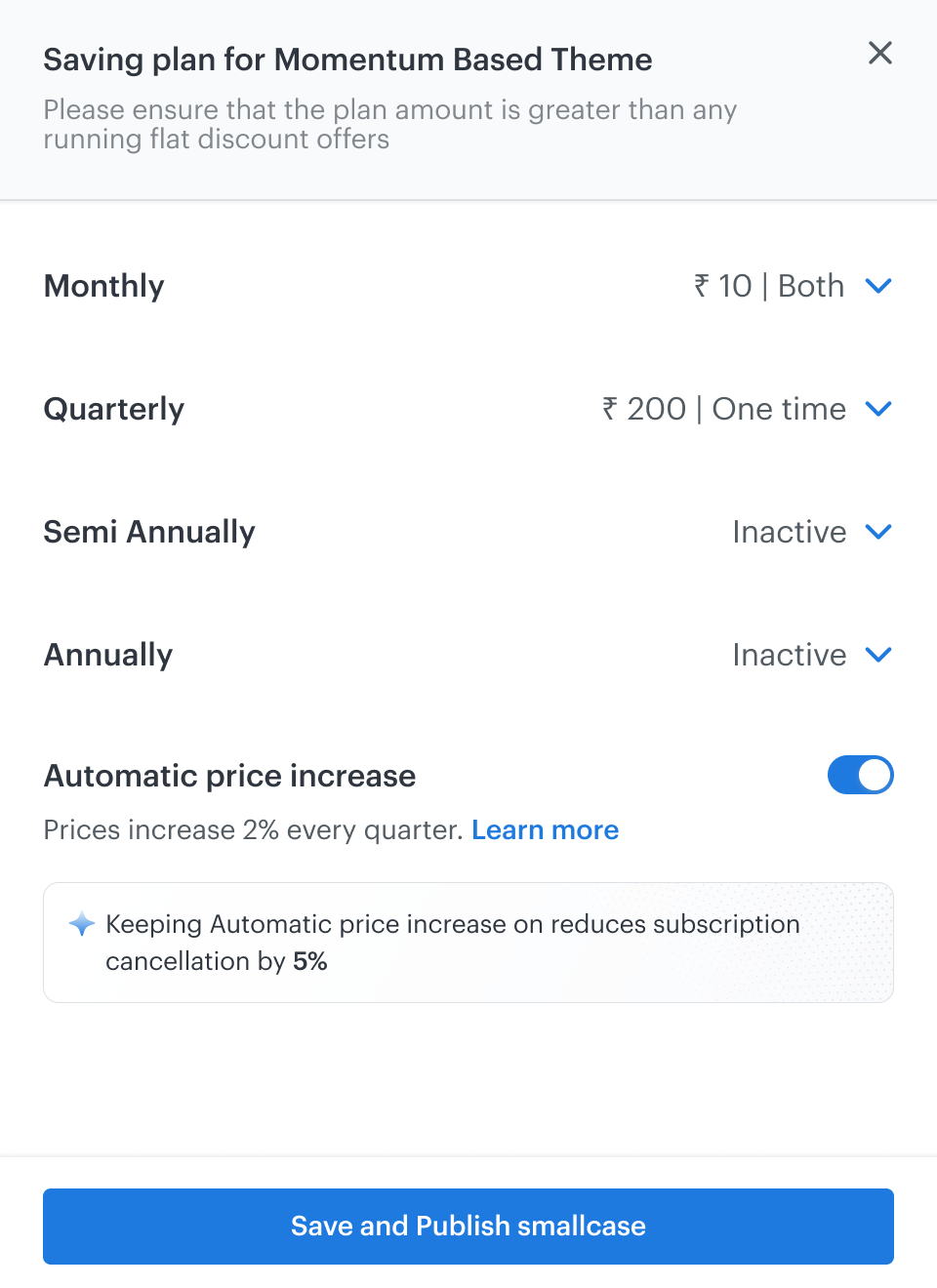Click the Saving plan for Momentum title
Screen dimensions: 937x1288
[347, 60]
